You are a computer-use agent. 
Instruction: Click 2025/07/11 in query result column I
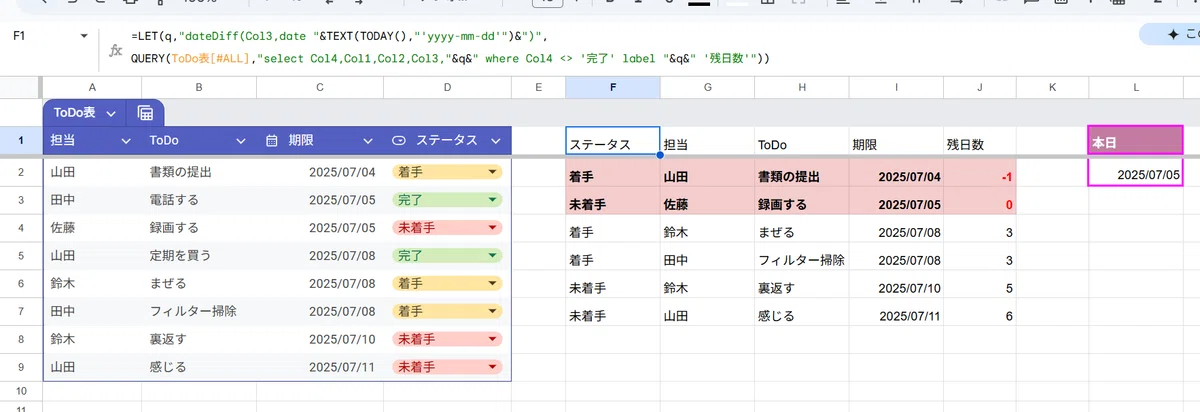coord(911,316)
